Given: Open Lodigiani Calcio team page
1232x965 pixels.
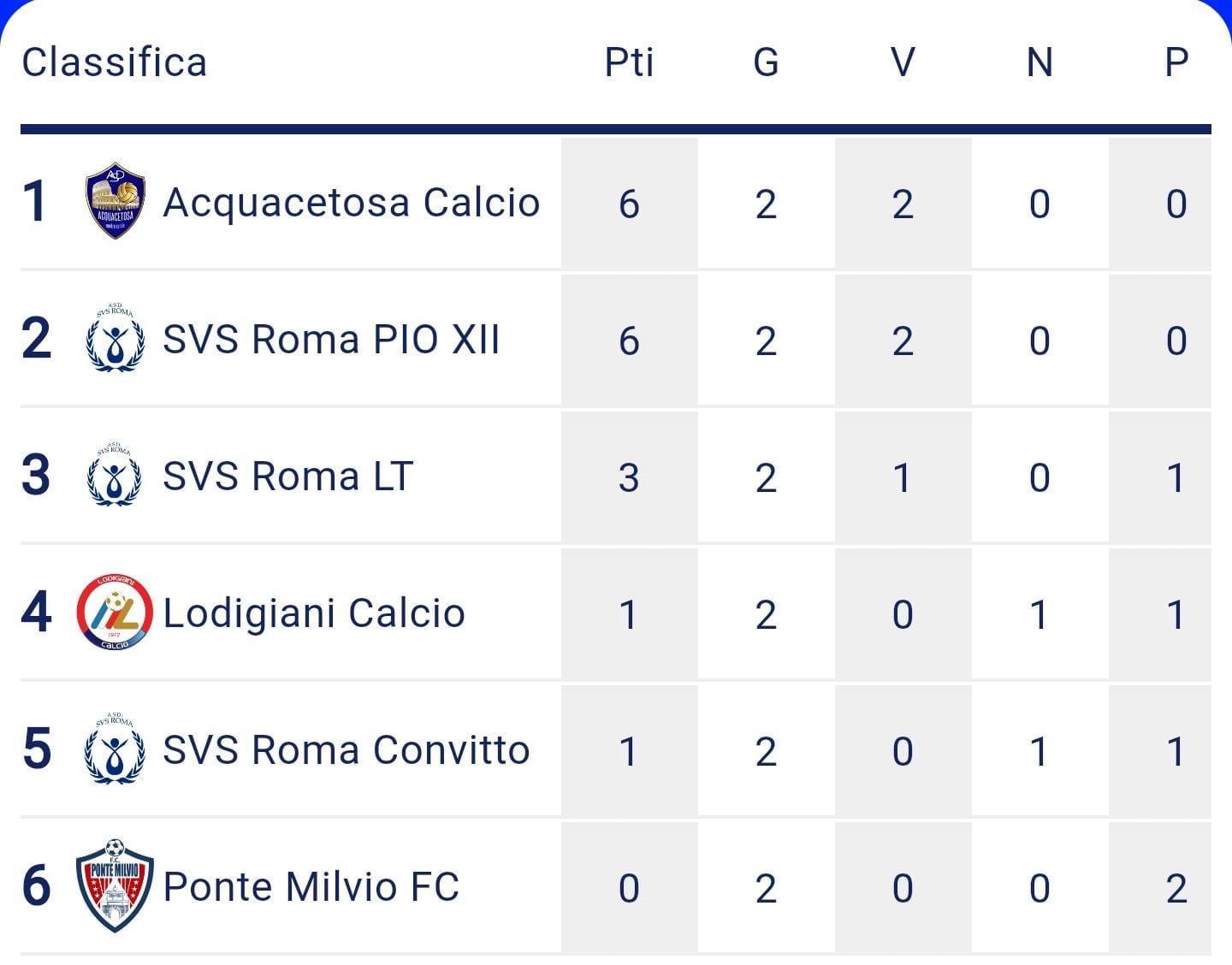Looking at the screenshot, I should click(314, 614).
